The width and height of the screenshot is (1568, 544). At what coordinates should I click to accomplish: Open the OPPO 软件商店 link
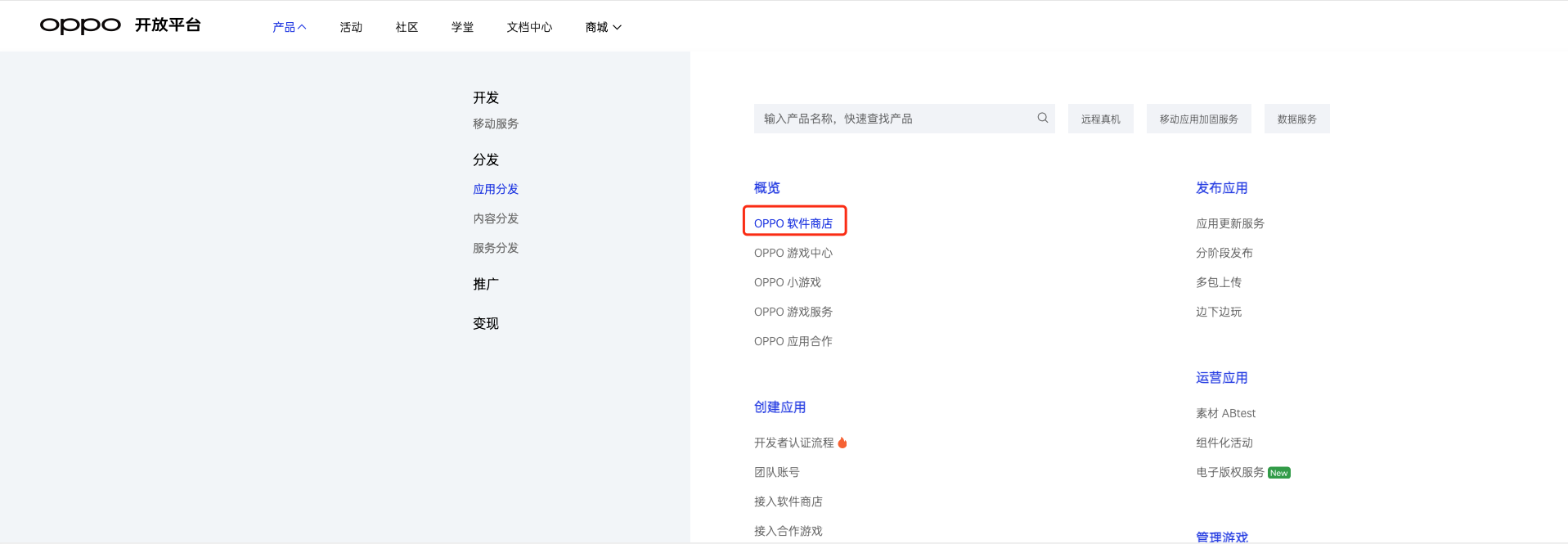[793, 223]
